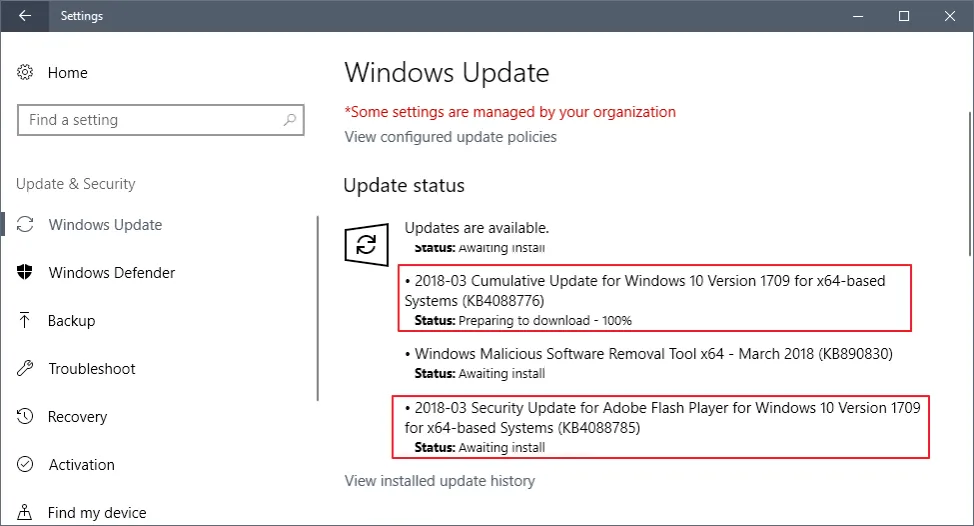Click the Backup upward arrow icon
Screen dimensions: 974x526
[25, 320]
